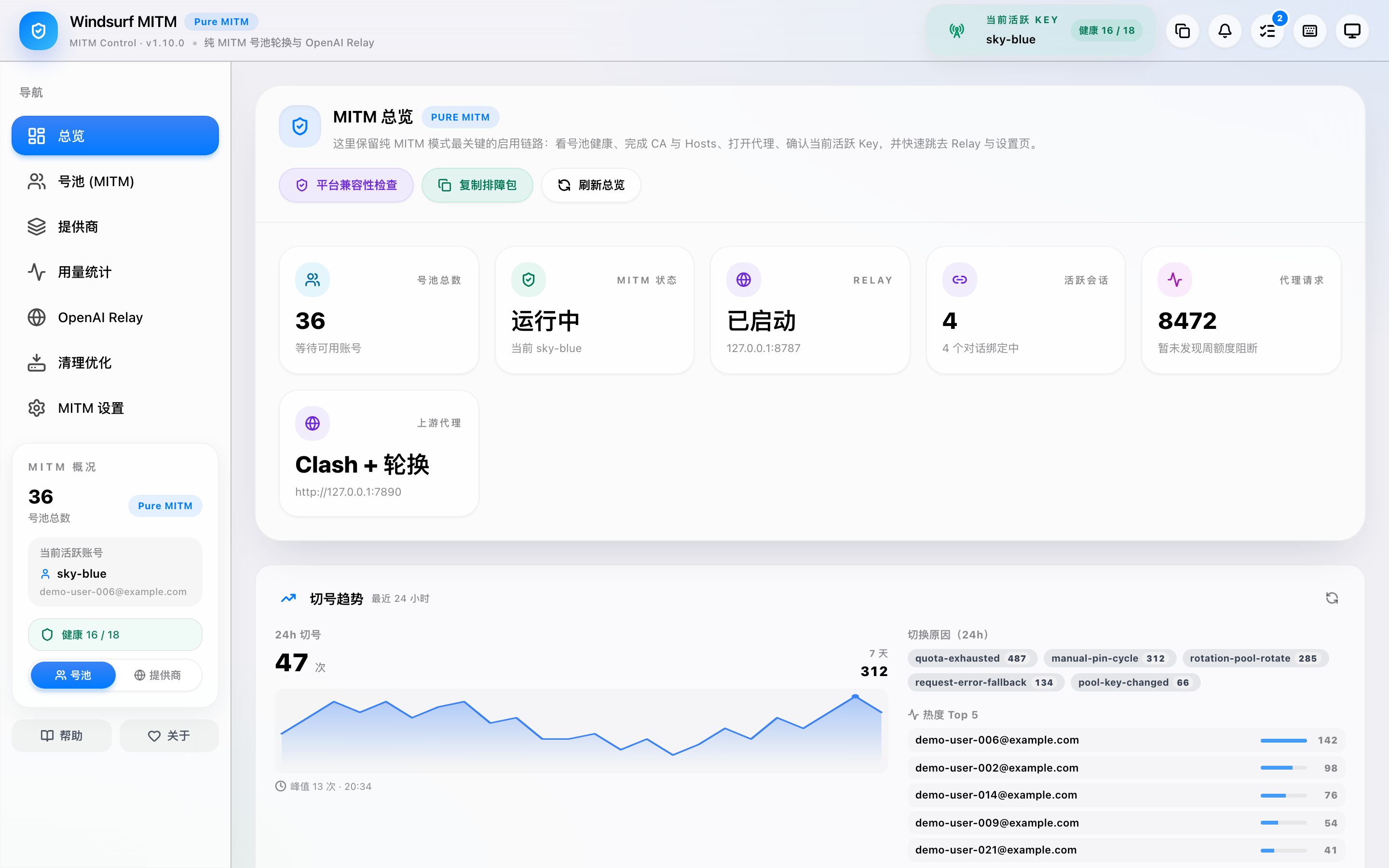Click the pool-key-changed 66 chip

pyautogui.click(x=1135, y=682)
